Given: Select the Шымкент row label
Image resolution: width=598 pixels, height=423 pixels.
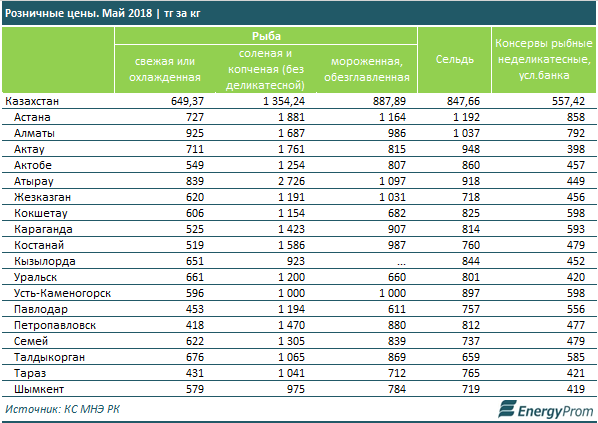Looking at the screenshot, I should click(39, 389).
